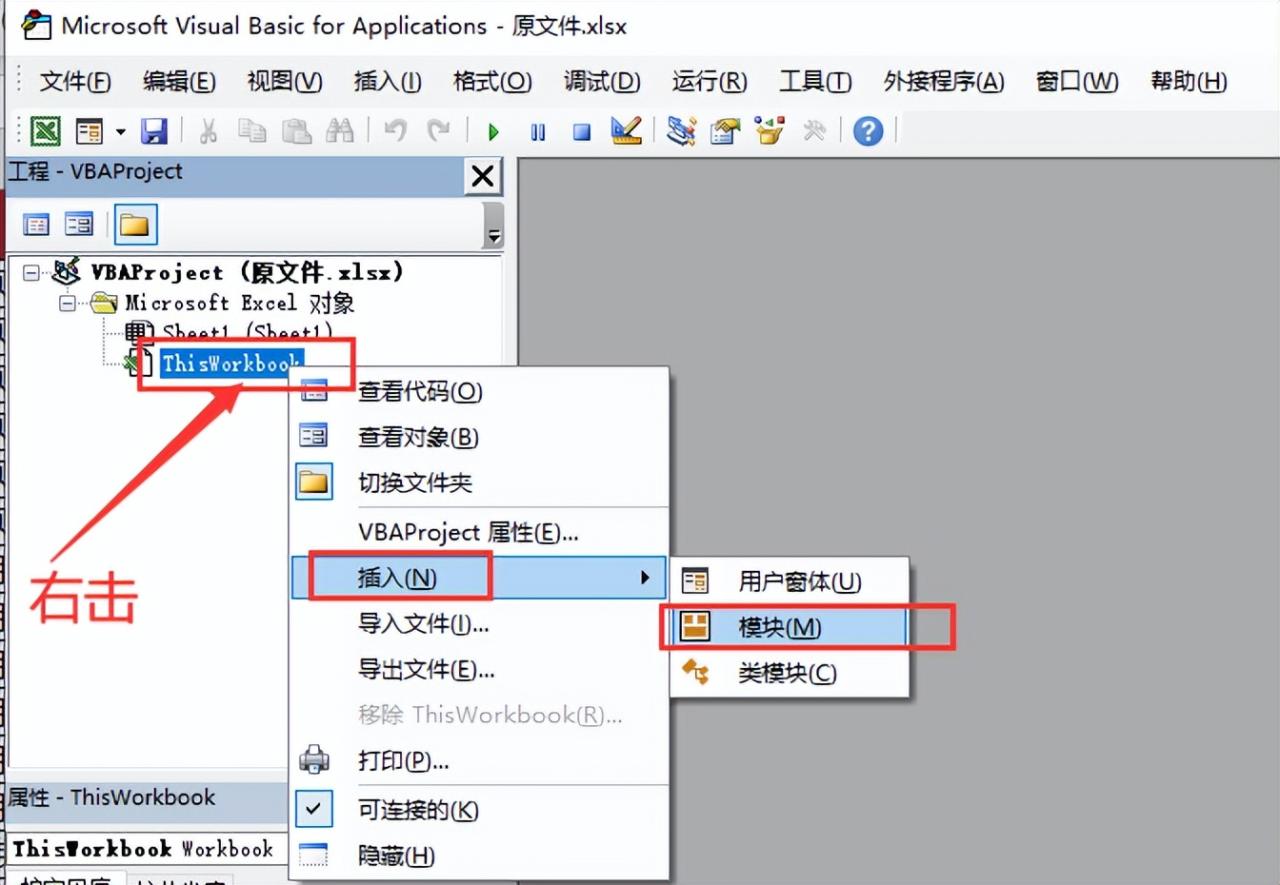The image size is (1280, 885).
Task: Save the workbook with floppy disk icon
Action: (x=153, y=131)
